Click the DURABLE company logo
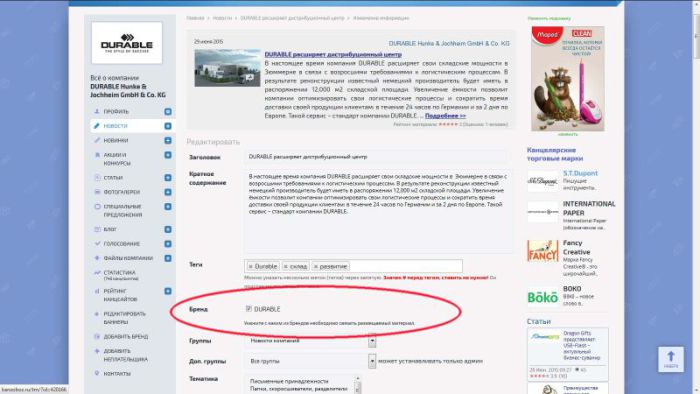This screenshot has height=394, width=700. click(x=127, y=43)
